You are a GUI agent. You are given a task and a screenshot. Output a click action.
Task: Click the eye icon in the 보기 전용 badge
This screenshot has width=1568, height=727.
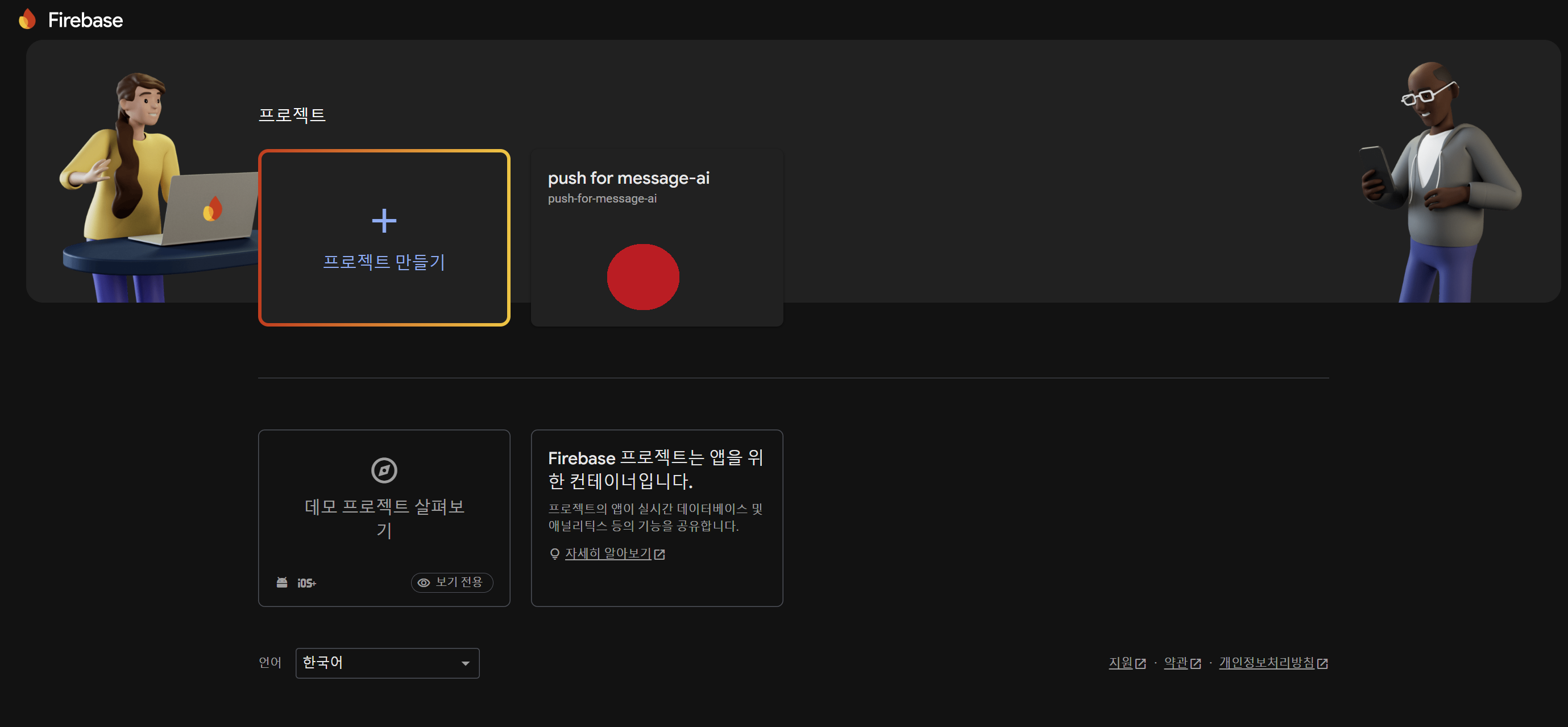point(424,583)
